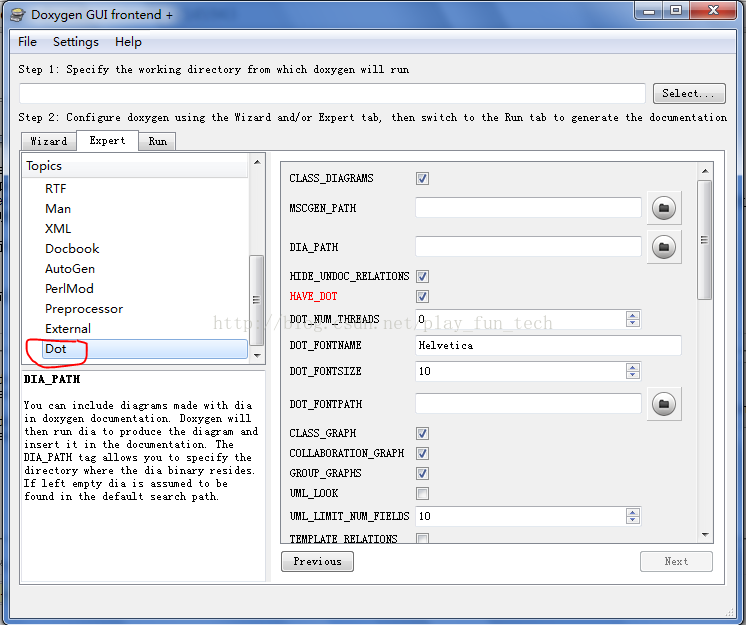Uncheck the HAVE_DOT checkbox
This screenshot has height=625, width=746.
click(422, 296)
